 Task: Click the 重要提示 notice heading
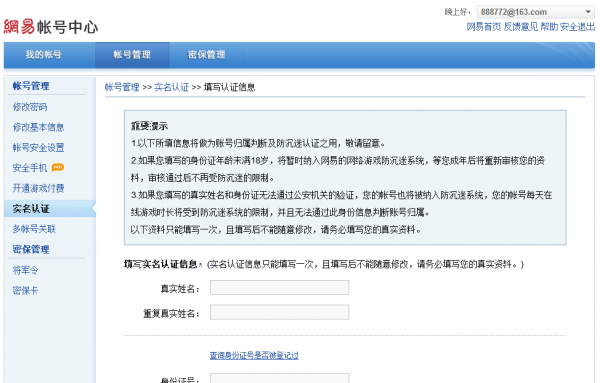coord(149,126)
